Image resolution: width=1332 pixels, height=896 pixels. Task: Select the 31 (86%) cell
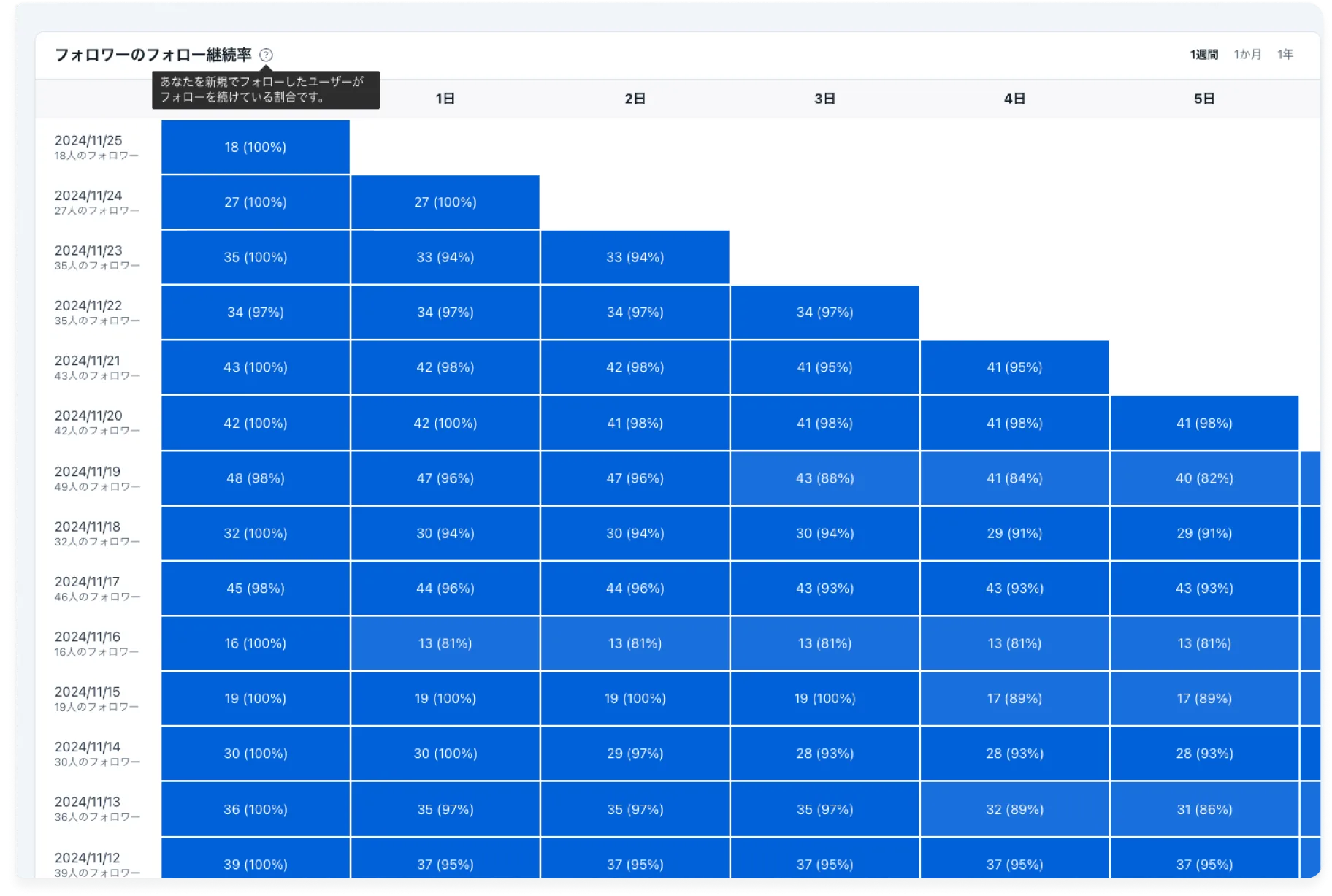[1203, 809]
